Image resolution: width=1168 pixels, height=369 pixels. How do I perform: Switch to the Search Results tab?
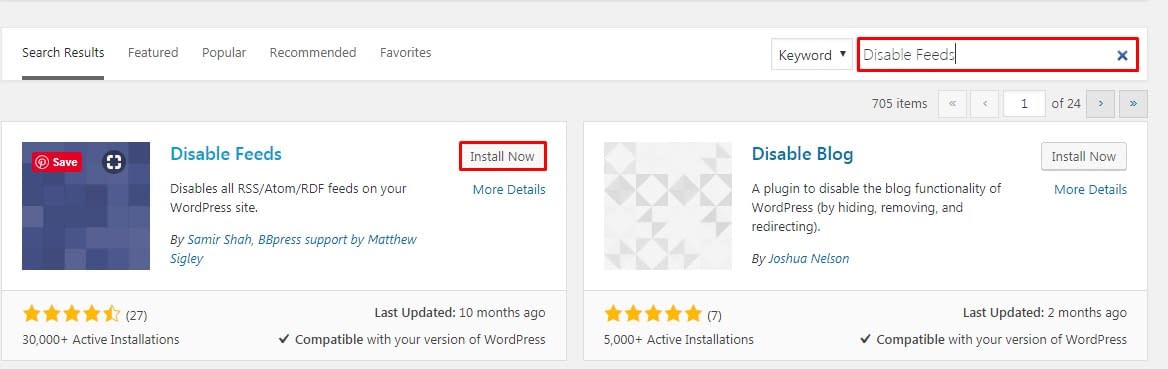(x=63, y=53)
